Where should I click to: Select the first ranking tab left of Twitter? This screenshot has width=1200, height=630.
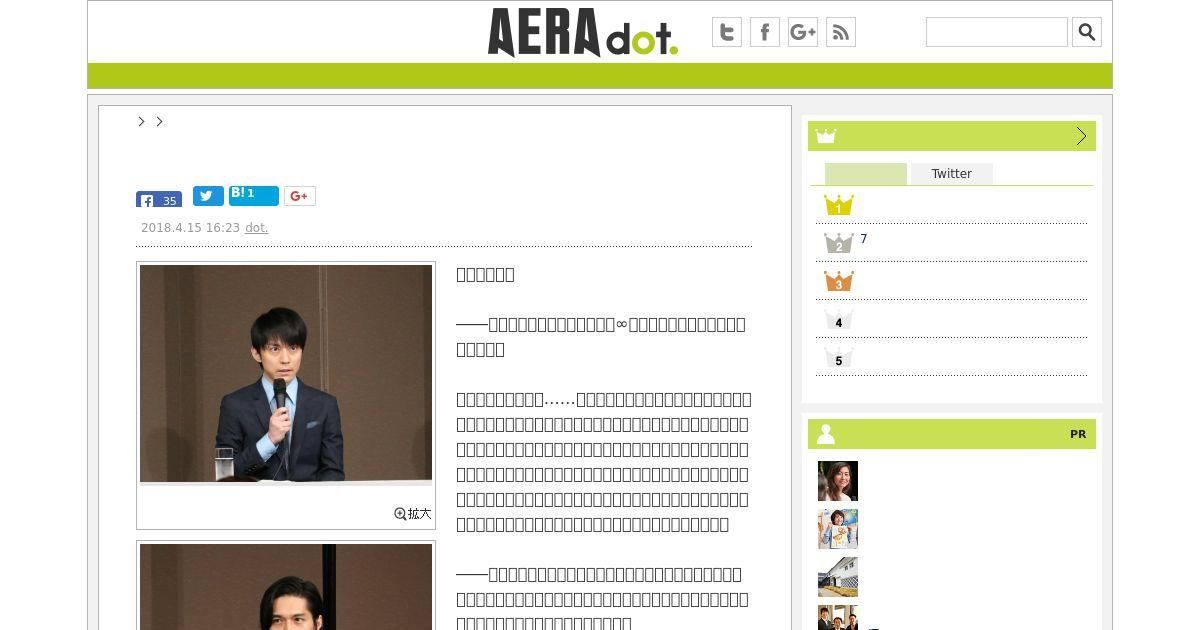click(x=866, y=174)
